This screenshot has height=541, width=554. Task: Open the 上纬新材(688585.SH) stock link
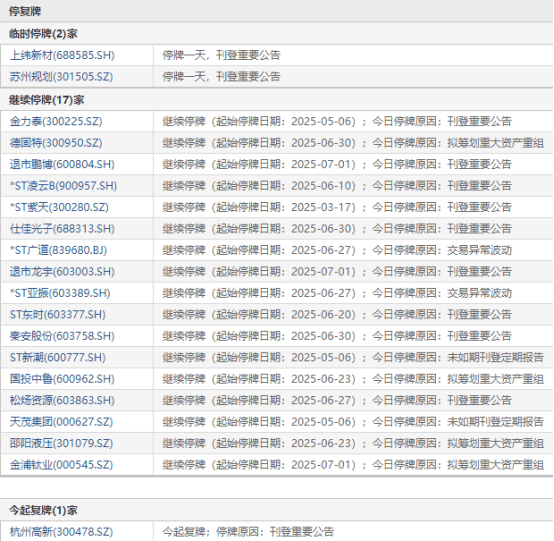pyautogui.click(x=62, y=55)
